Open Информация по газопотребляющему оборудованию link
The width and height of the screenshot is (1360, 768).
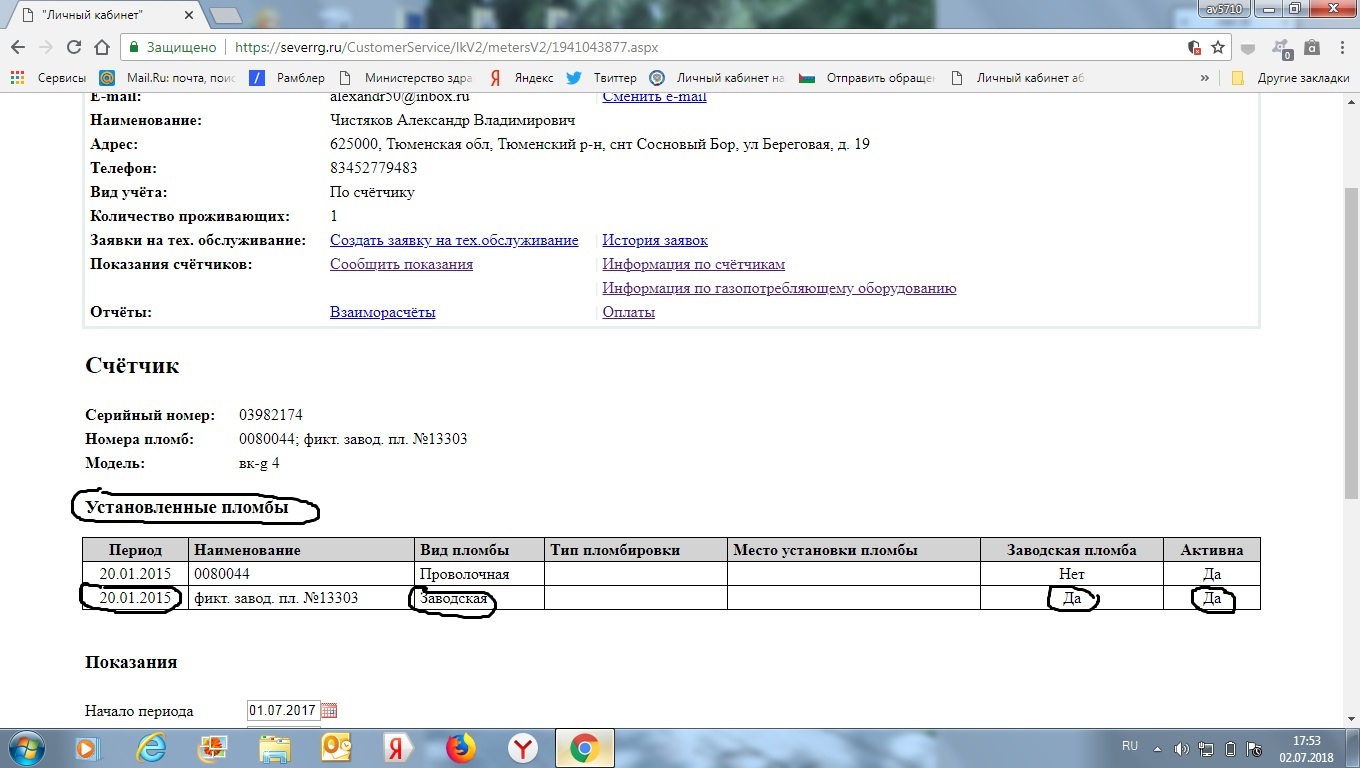[779, 288]
